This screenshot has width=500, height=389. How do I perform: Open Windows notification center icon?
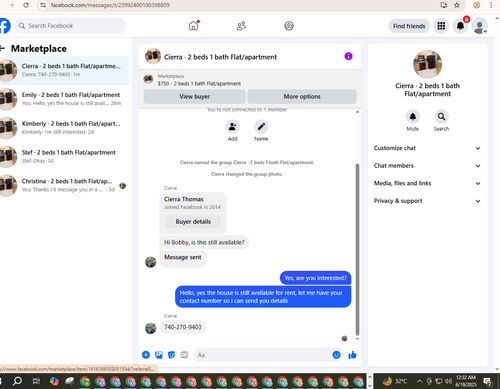click(488, 381)
